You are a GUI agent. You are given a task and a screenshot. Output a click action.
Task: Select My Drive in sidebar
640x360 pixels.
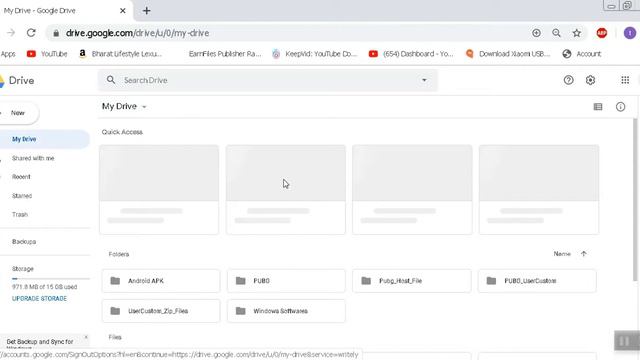pyautogui.click(x=43, y=139)
